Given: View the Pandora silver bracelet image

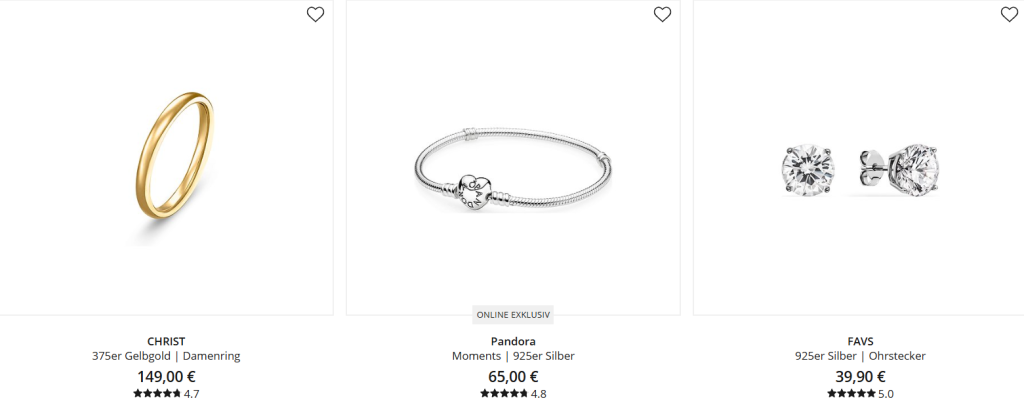Looking at the screenshot, I should coord(513,171).
